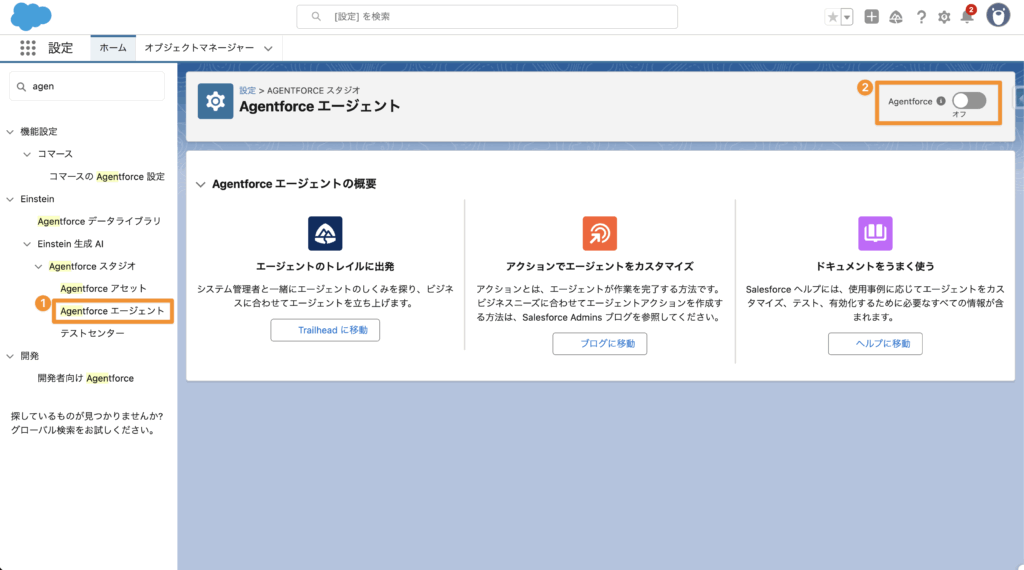Click the favorites star icon
The height and width of the screenshot is (570, 1024).
(832, 17)
